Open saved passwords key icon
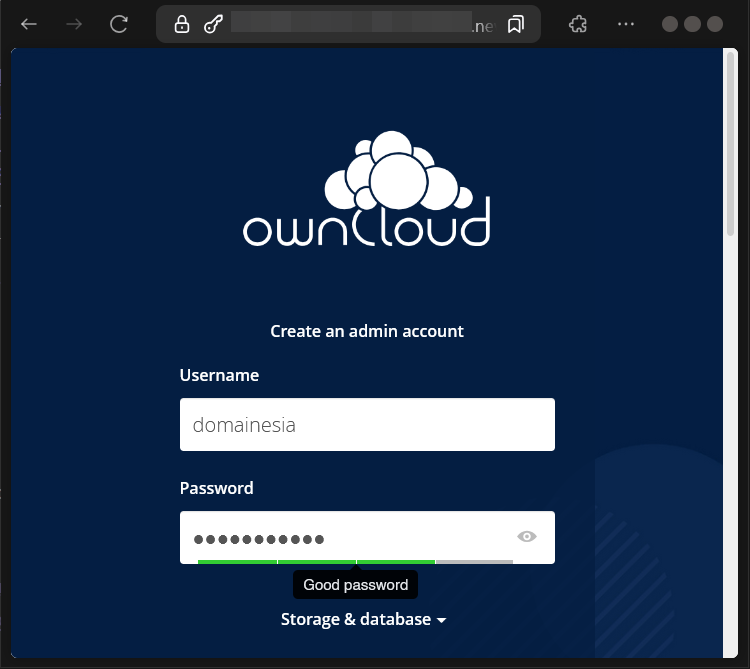The image size is (750, 669). [x=213, y=24]
